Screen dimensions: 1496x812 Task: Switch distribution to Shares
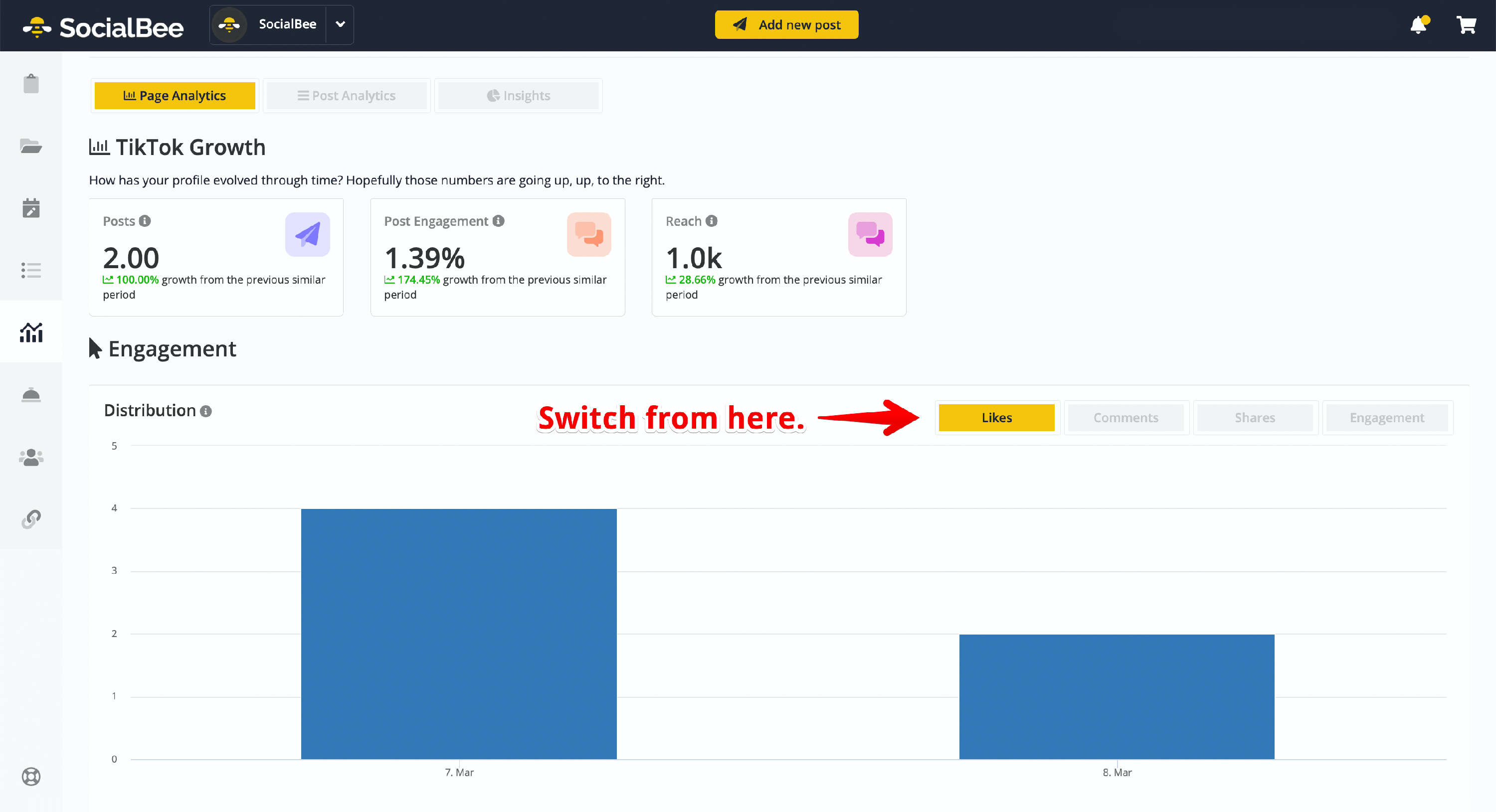1255,417
